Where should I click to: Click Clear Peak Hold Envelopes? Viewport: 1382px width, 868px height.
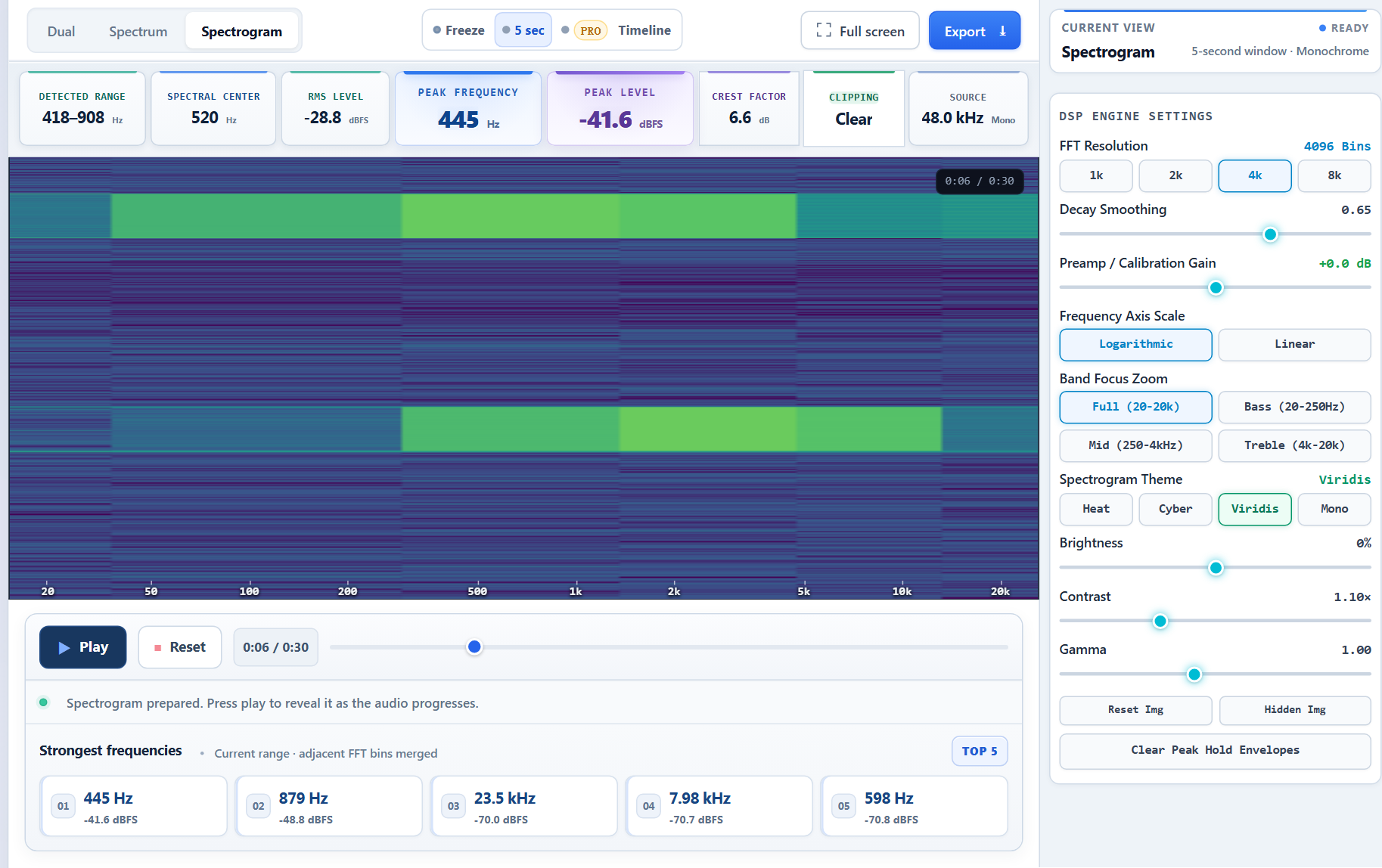(x=1215, y=751)
